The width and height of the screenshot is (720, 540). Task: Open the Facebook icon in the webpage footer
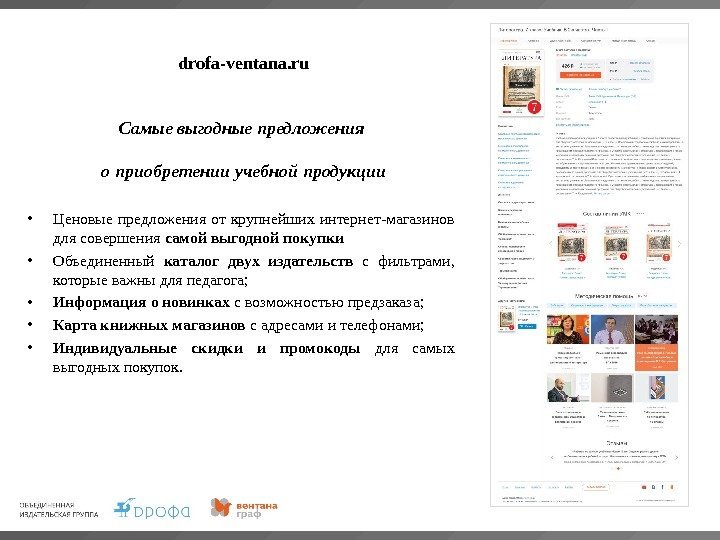pos(663,487)
